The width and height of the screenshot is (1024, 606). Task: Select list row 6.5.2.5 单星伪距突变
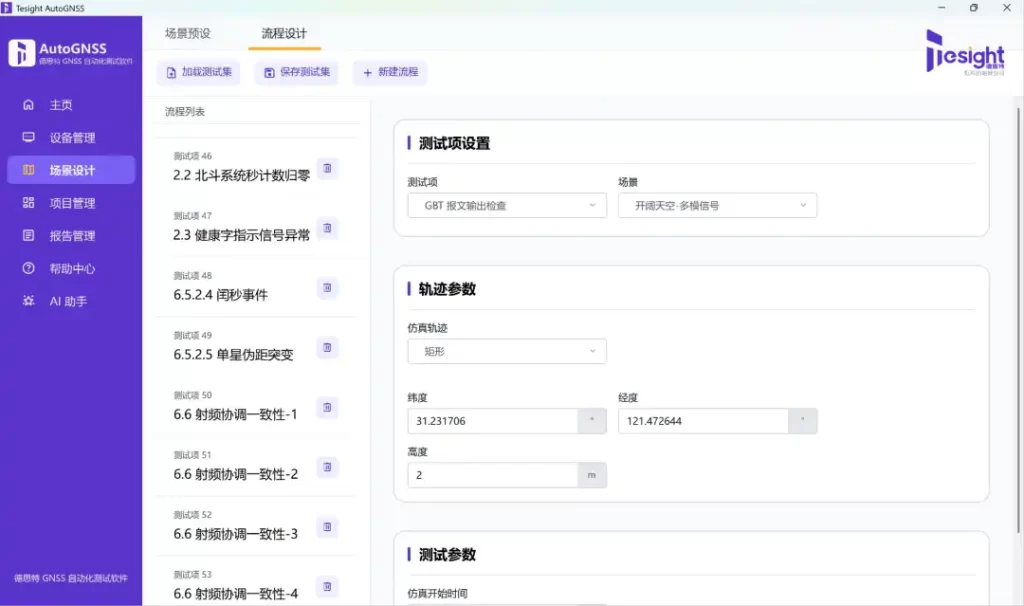(x=256, y=347)
